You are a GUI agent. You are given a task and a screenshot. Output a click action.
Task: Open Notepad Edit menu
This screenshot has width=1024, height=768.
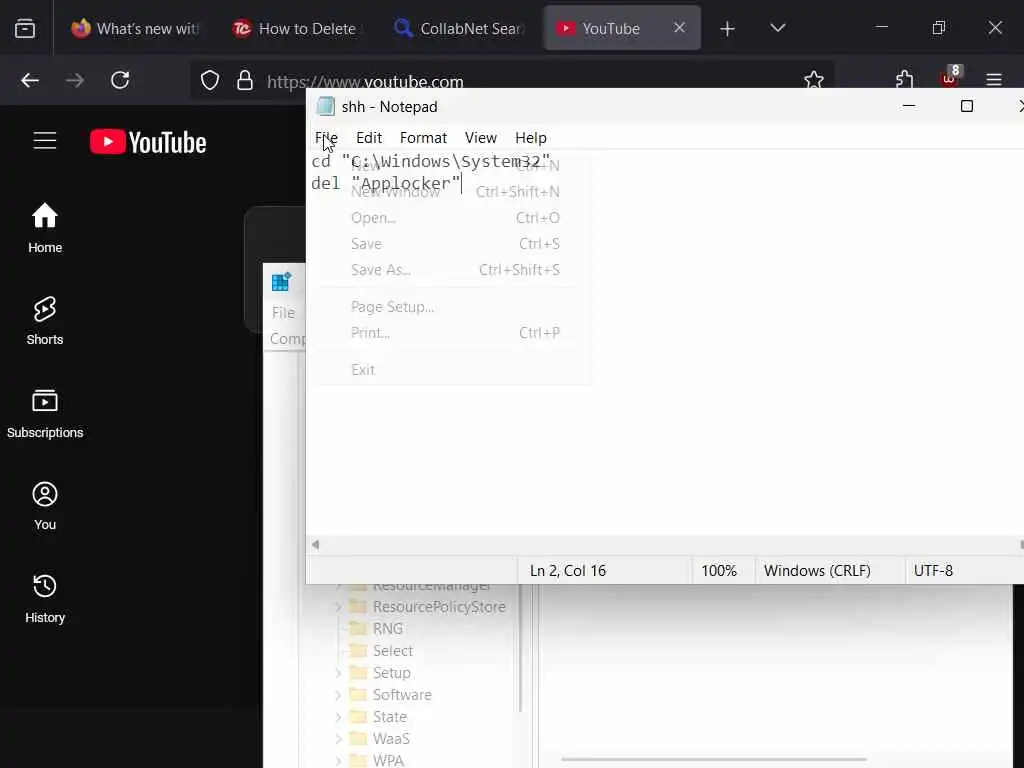click(369, 138)
